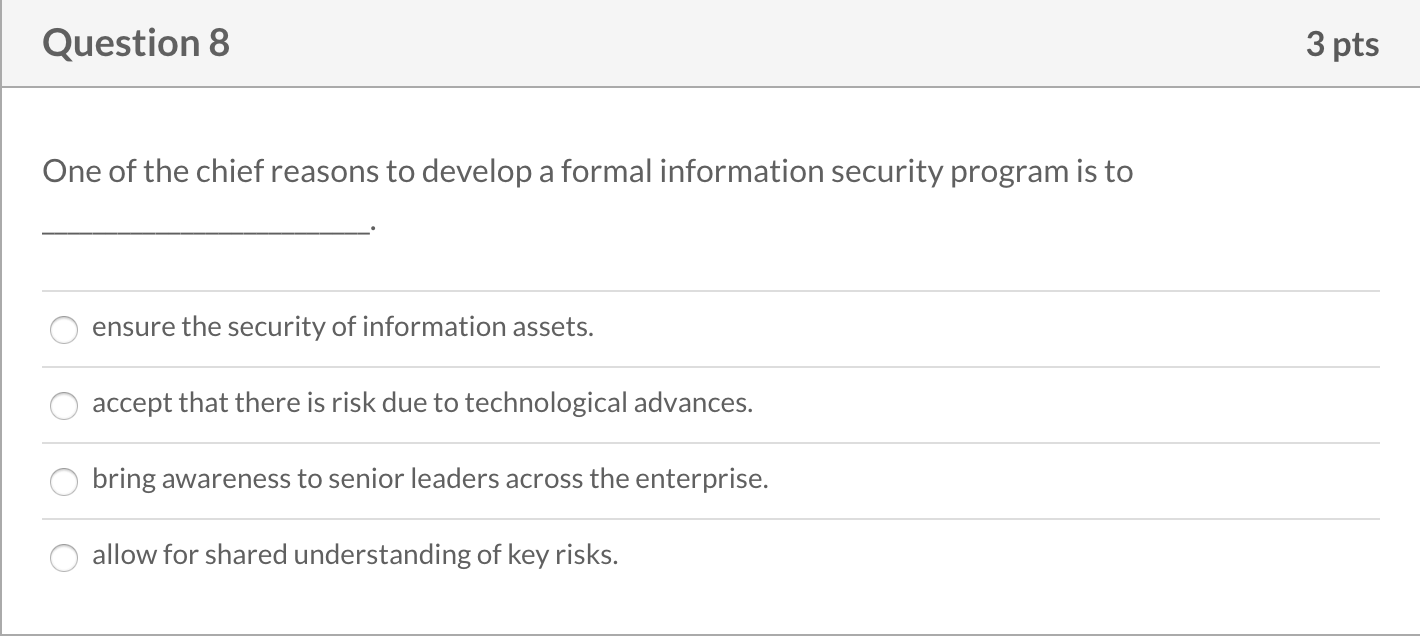1420x636 pixels.
Task: Click the '3 pts' points label
Action: click(1342, 44)
